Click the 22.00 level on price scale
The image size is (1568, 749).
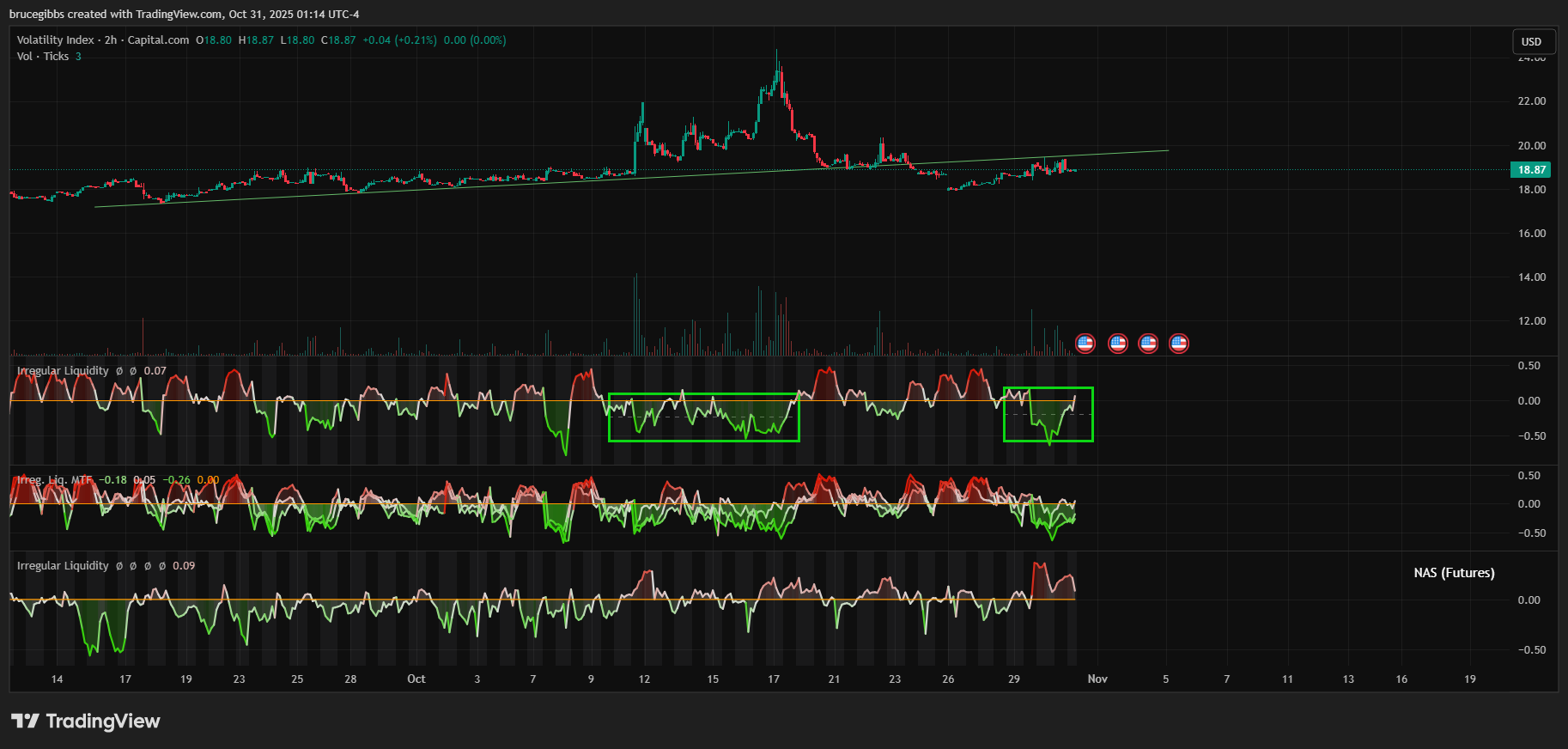tap(1531, 101)
